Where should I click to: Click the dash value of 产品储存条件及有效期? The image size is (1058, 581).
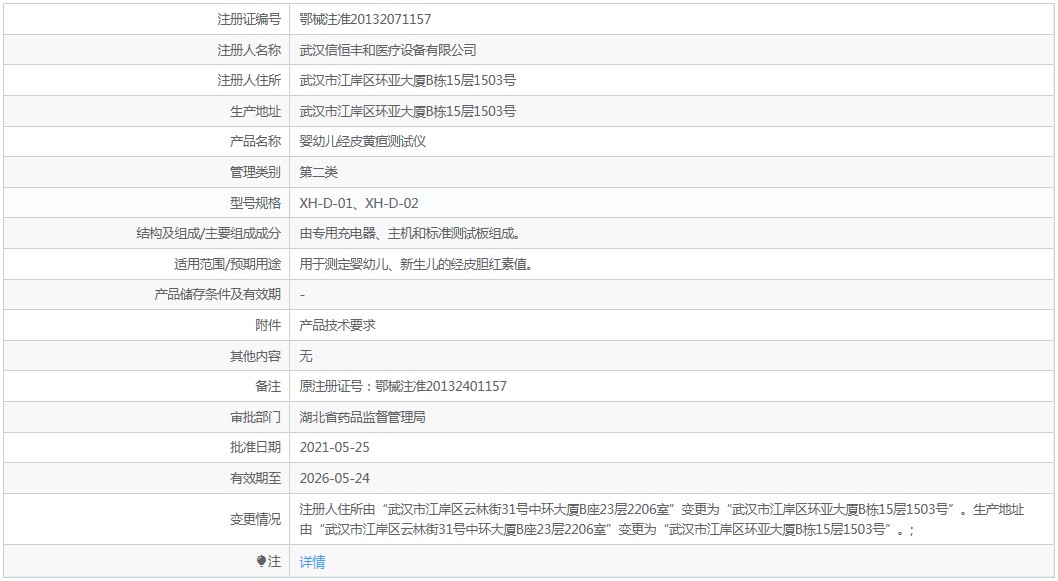[302, 295]
